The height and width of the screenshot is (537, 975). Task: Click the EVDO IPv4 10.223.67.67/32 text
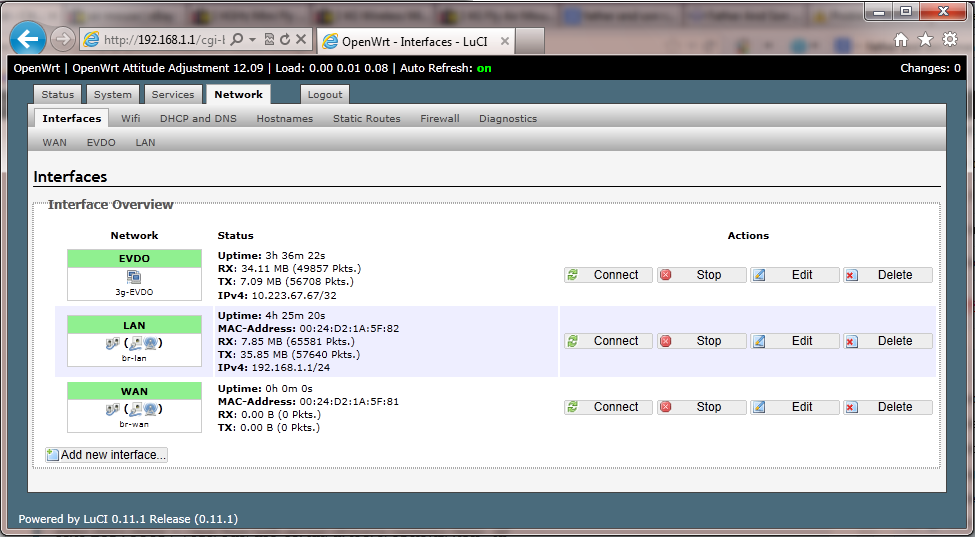pos(277,295)
